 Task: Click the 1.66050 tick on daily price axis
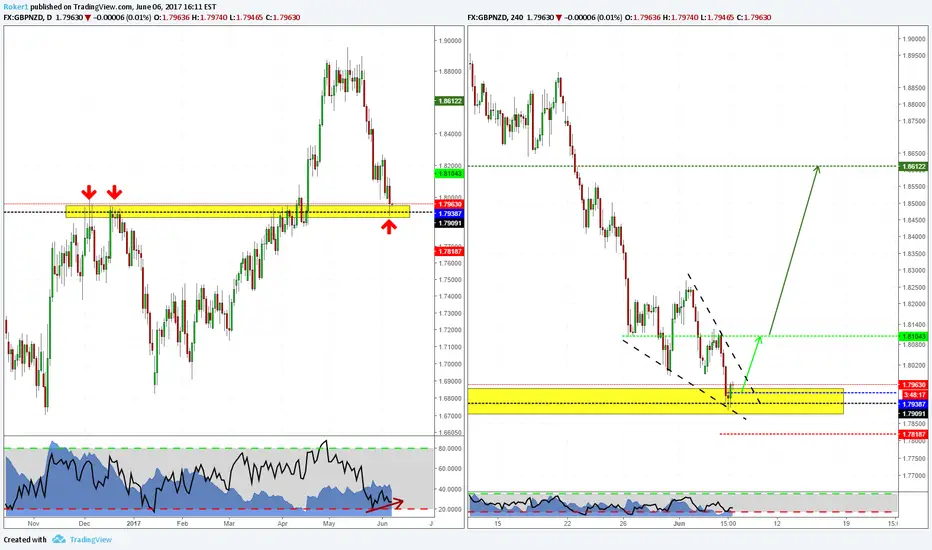click(451, 433)
